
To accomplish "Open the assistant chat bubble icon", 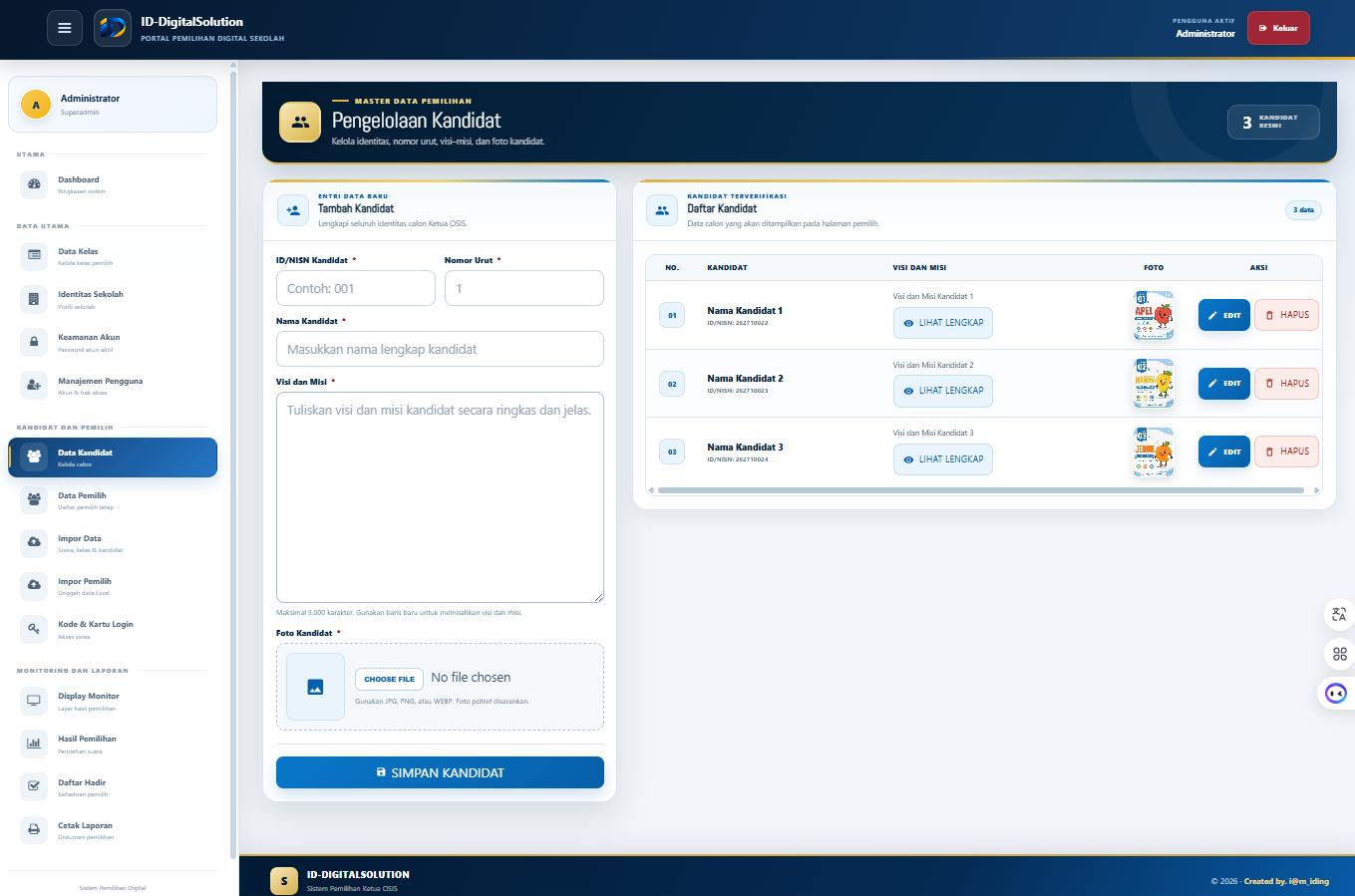I will tap(1336, 693).
